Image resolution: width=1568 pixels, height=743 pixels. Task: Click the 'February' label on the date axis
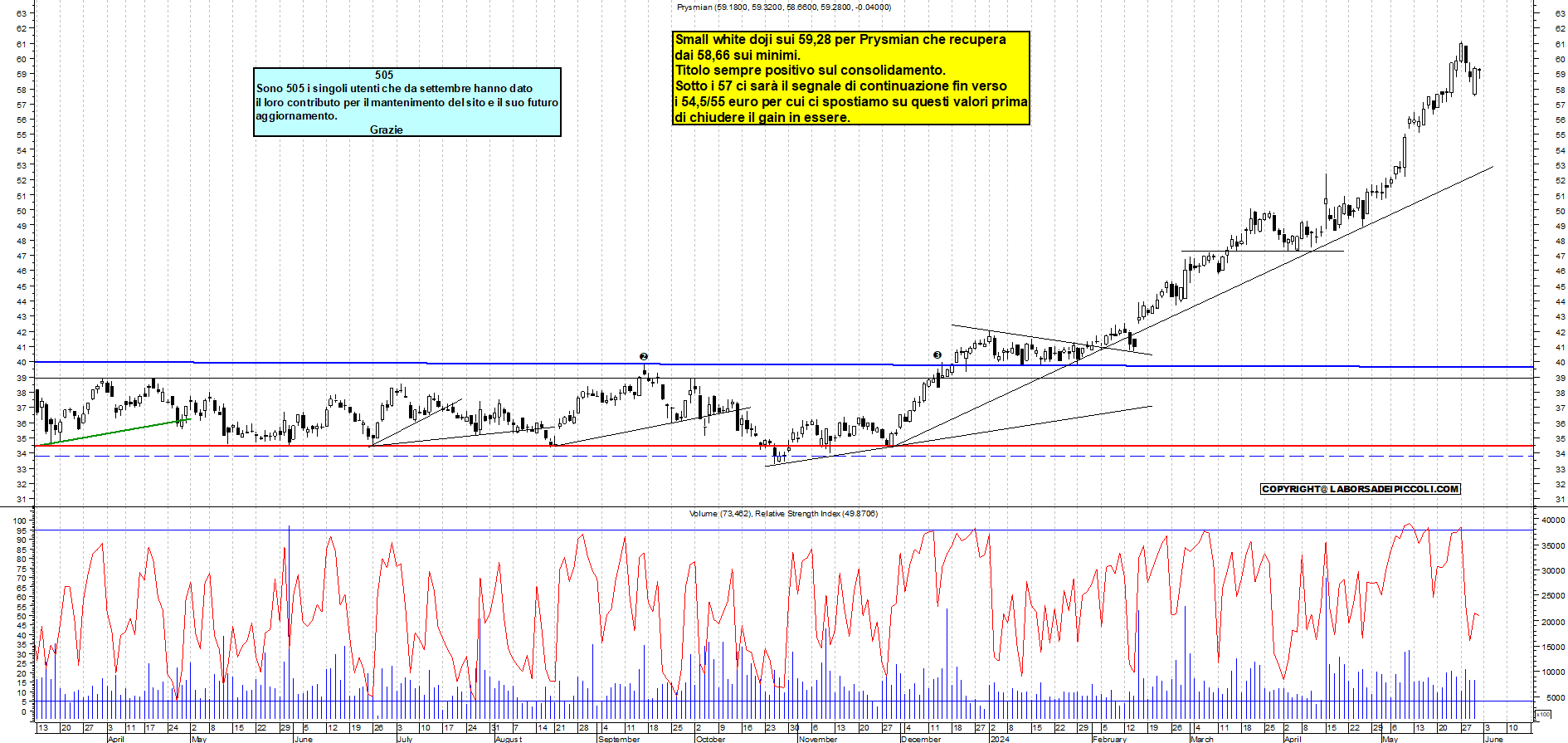[1110, 739]
